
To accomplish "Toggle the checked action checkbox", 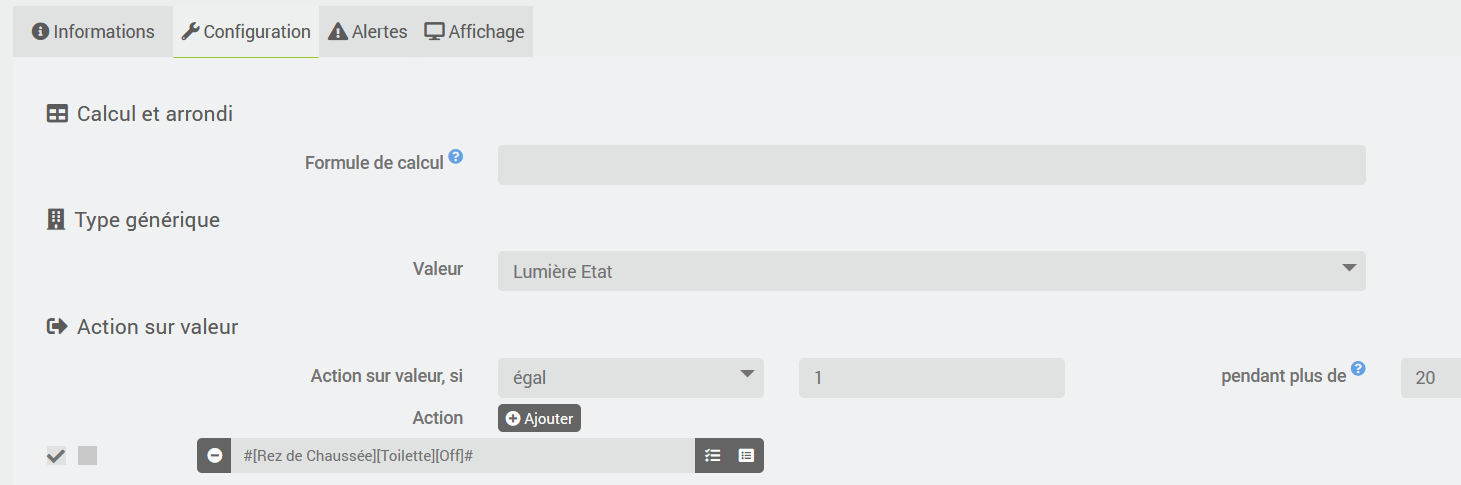I will coord(56,456).
